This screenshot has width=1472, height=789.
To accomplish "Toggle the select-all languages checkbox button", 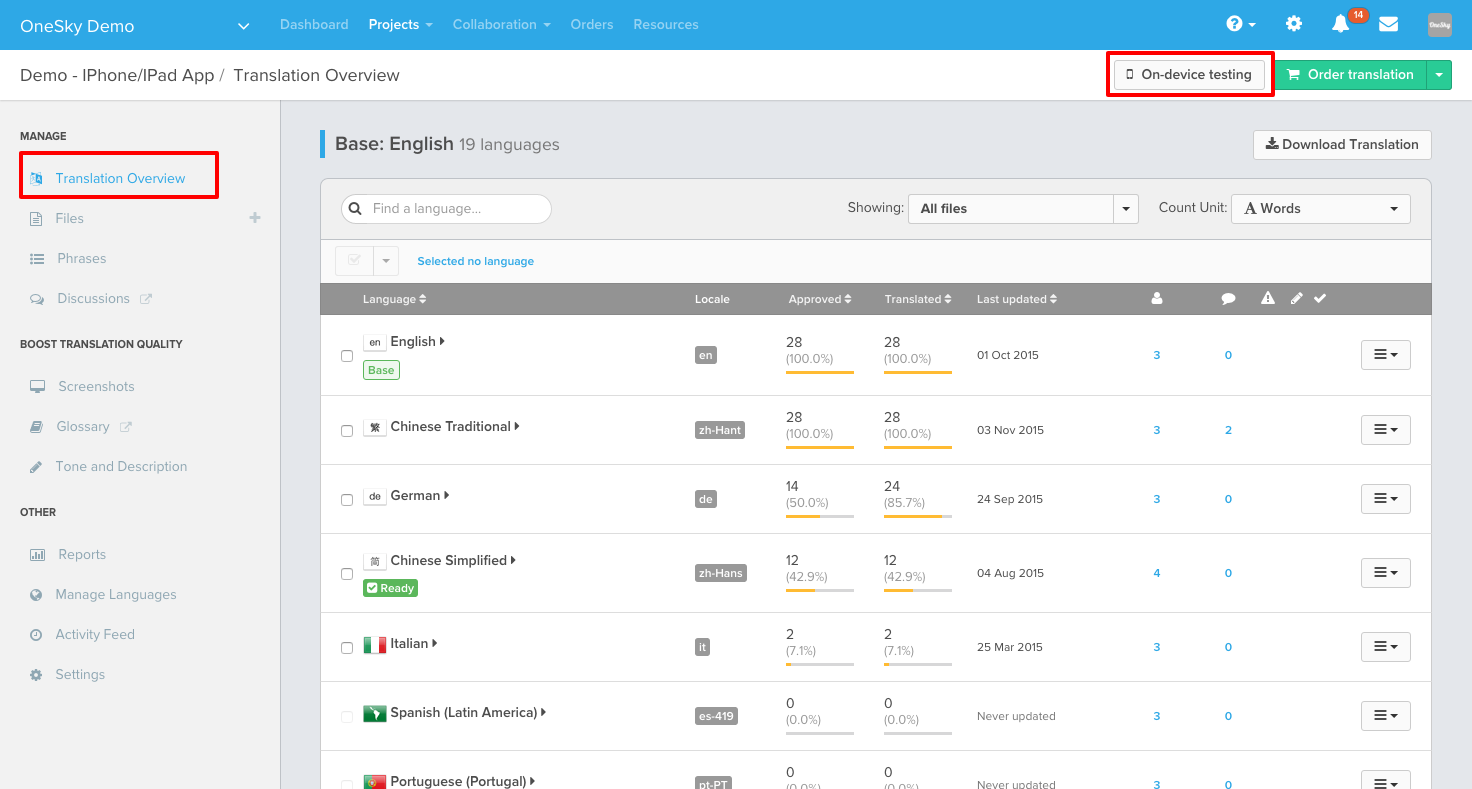I will [x=354, y=261].
